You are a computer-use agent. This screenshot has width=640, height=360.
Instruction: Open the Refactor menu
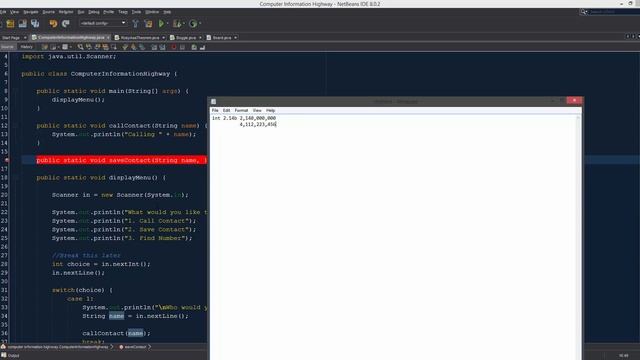[x=66, y=12]
